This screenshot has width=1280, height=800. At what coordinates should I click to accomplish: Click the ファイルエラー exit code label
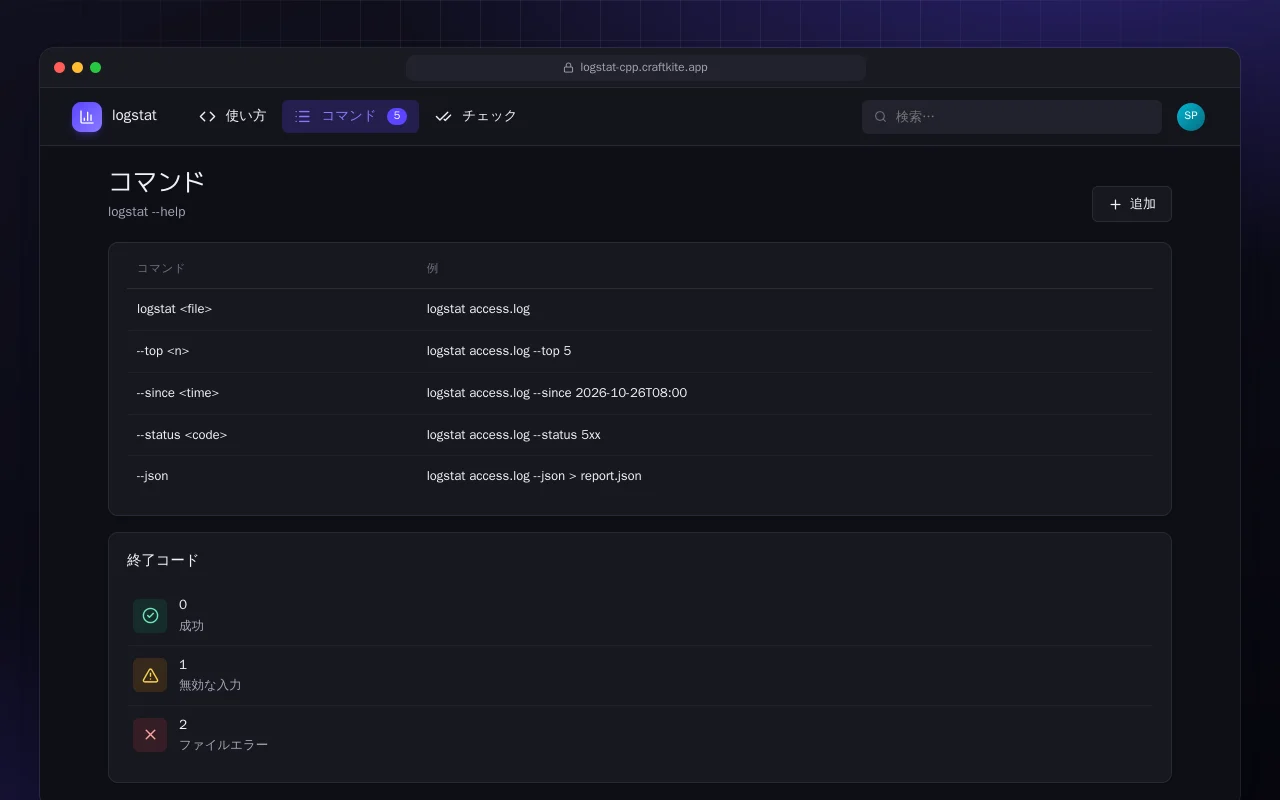pyautogui.click(x=223, y=745)
